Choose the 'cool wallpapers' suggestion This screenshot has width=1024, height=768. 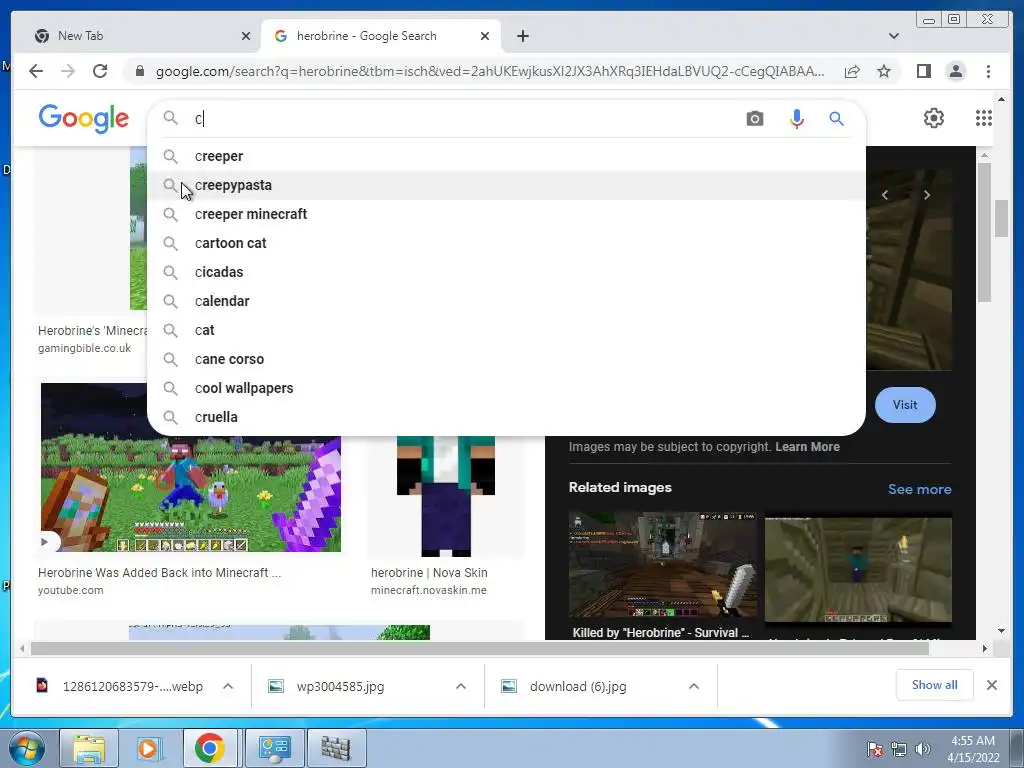click(x=506, y=388)
